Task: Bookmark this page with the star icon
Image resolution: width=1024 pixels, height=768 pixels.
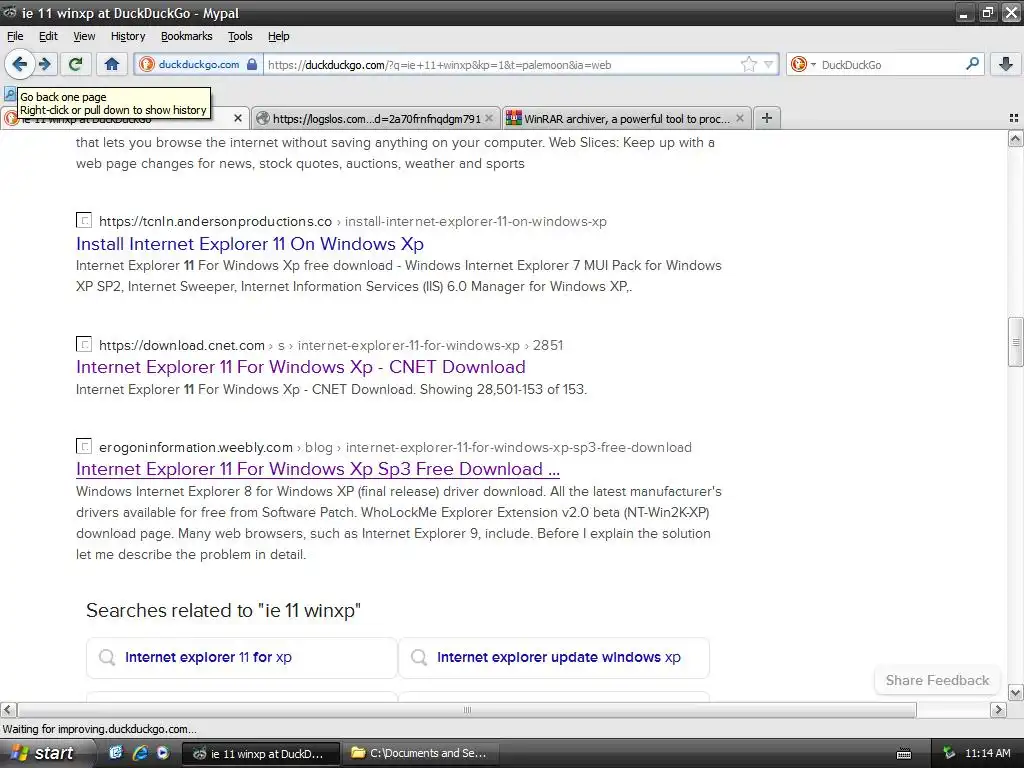Action: pyautogui.click(x=748, y=64)
